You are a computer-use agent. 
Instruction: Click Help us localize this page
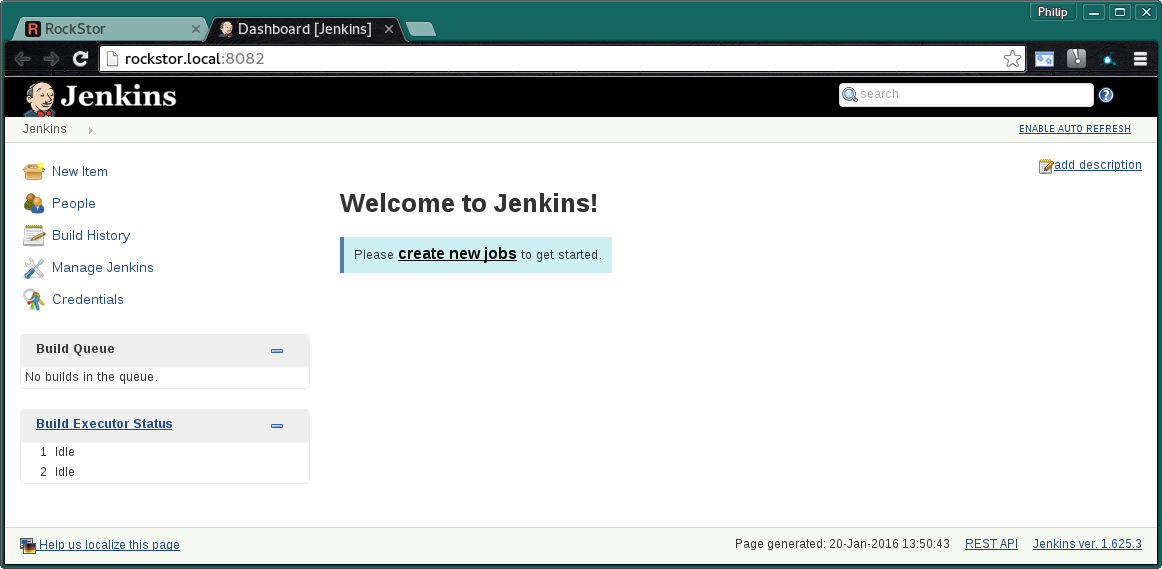pyautogui.click(x=109, y=545)
